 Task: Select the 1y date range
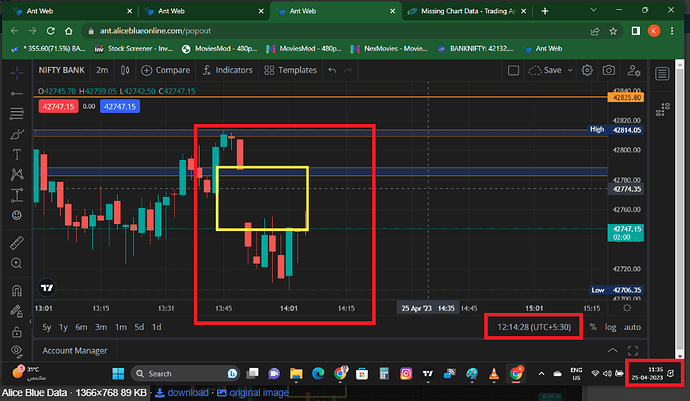pyautogui.click(x=63, y=327)
